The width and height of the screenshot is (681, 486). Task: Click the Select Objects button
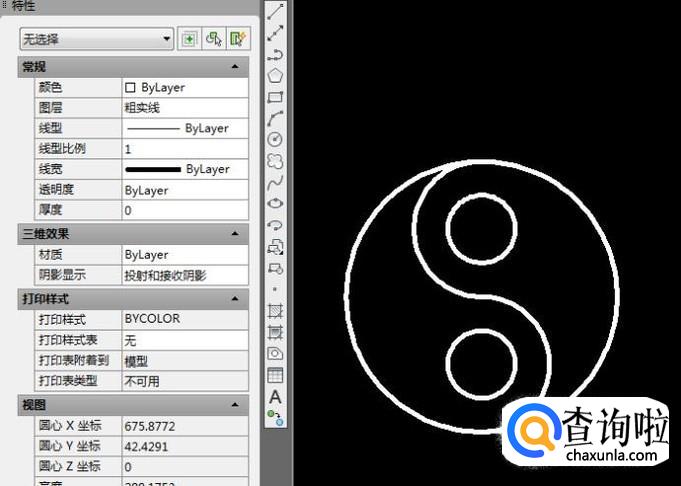(213, 39)
